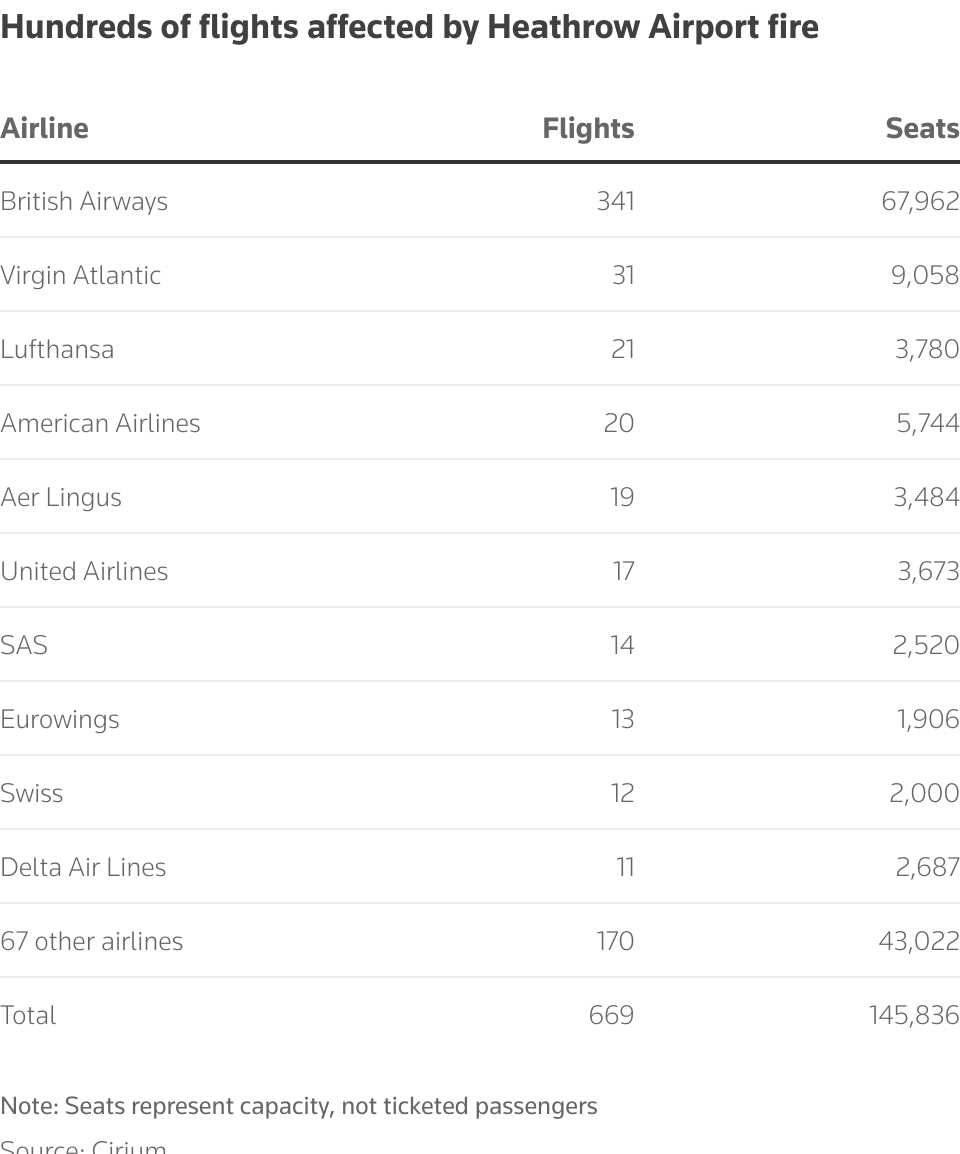The height and width of the screenshot is (1154, 960).
Task: Select the British Airways row label
Action: [84, 201]
